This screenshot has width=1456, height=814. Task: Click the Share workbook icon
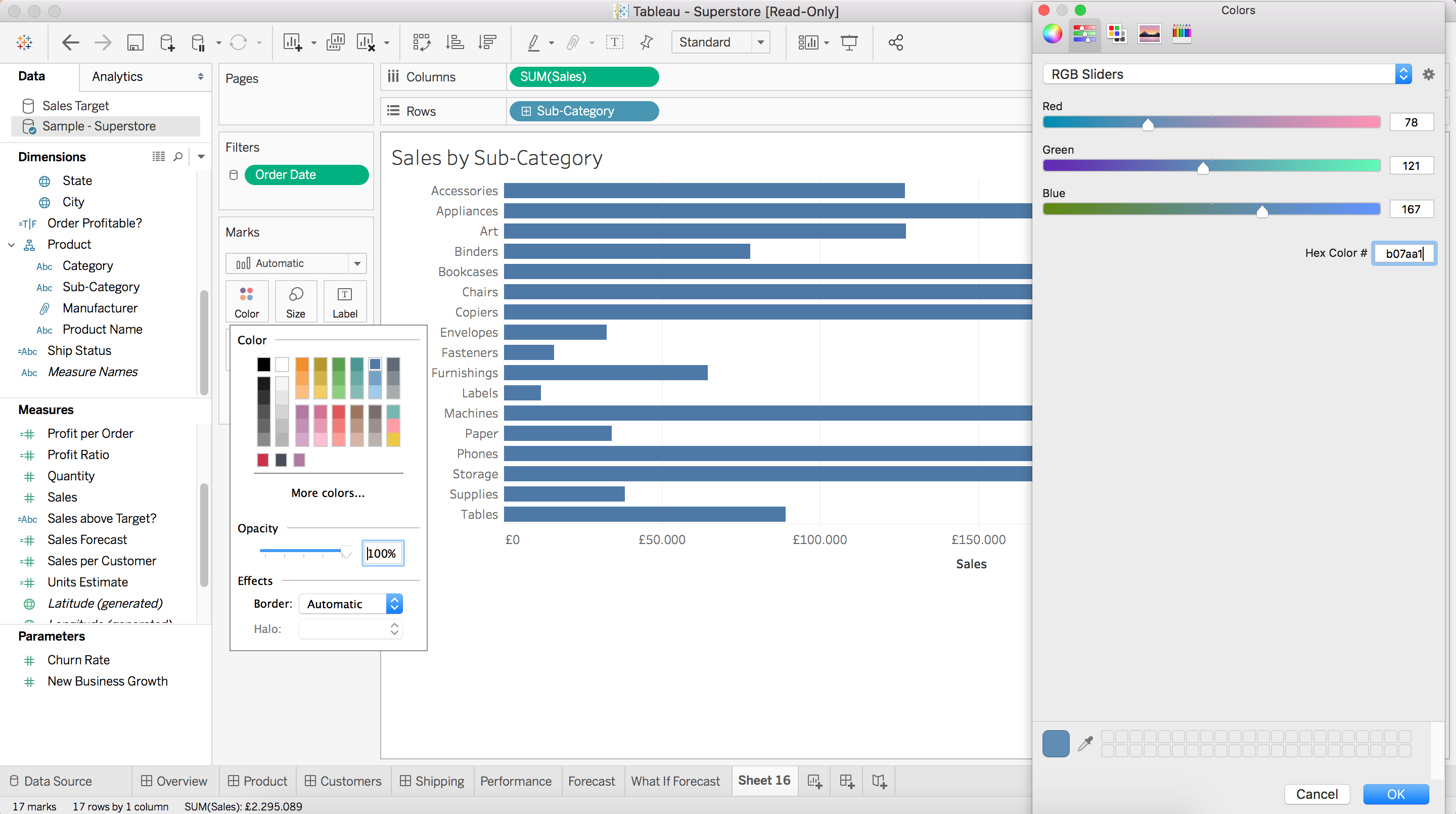click(896, 42)
